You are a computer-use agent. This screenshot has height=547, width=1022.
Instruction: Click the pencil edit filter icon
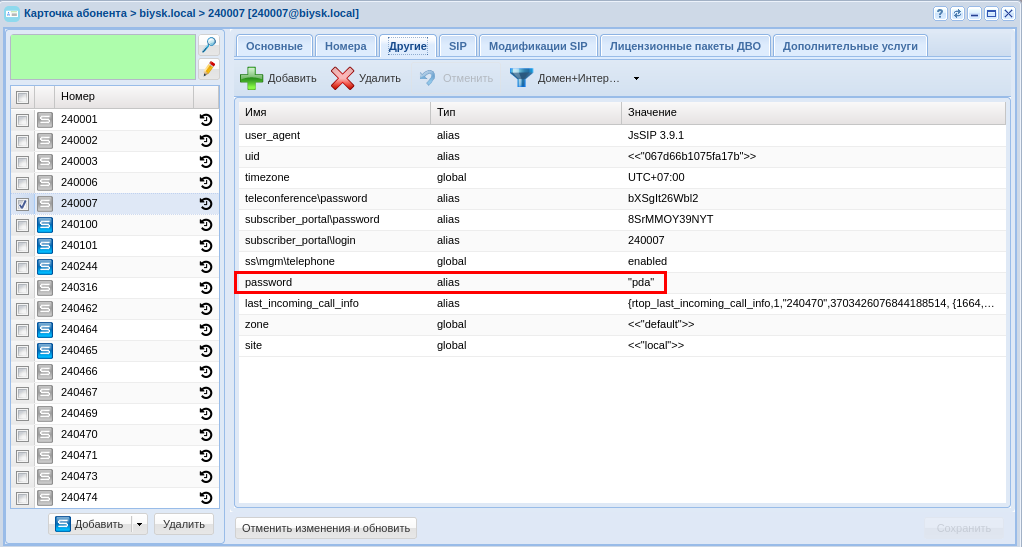coord(209,68)
